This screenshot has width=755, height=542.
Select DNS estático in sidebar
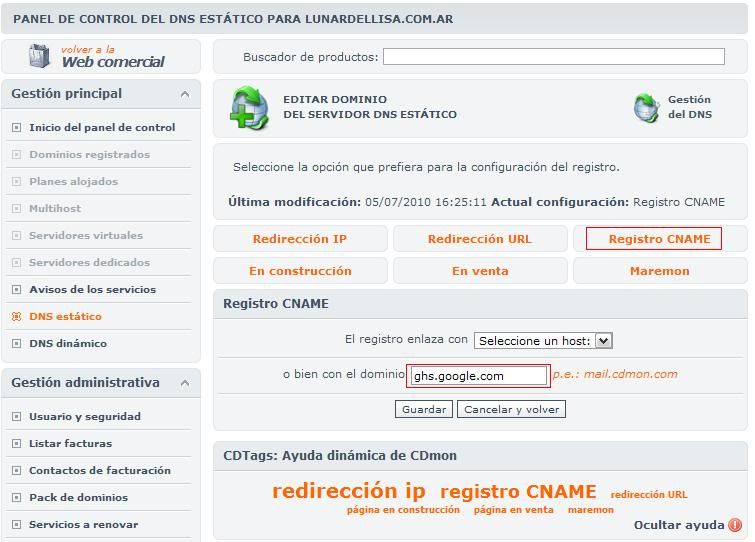(65, 316)
